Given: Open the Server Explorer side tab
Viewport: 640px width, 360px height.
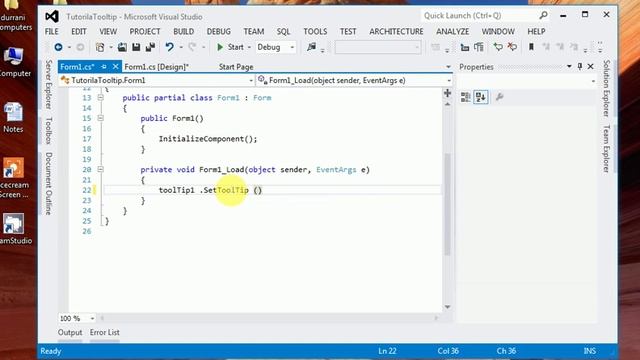Looking at the screenshot, I should [49, 84].
